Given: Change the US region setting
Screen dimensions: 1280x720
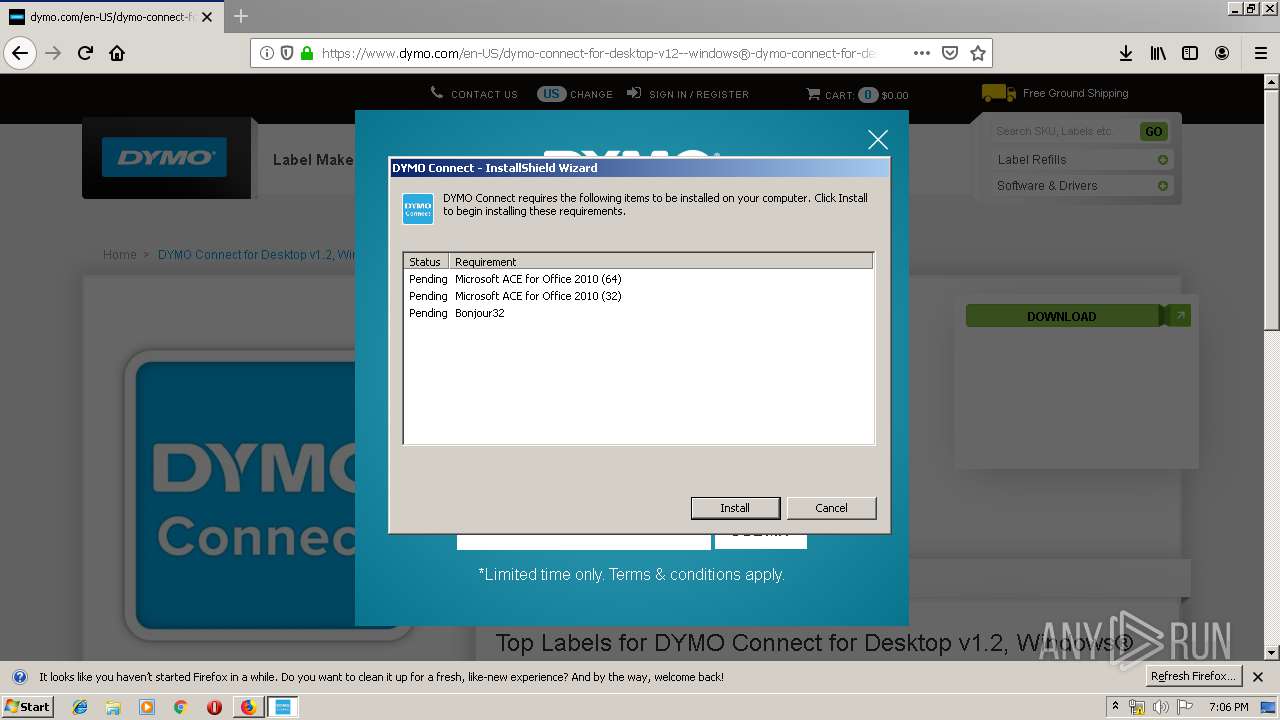Looking at the screenshot, I should click(x=575, y=94).
